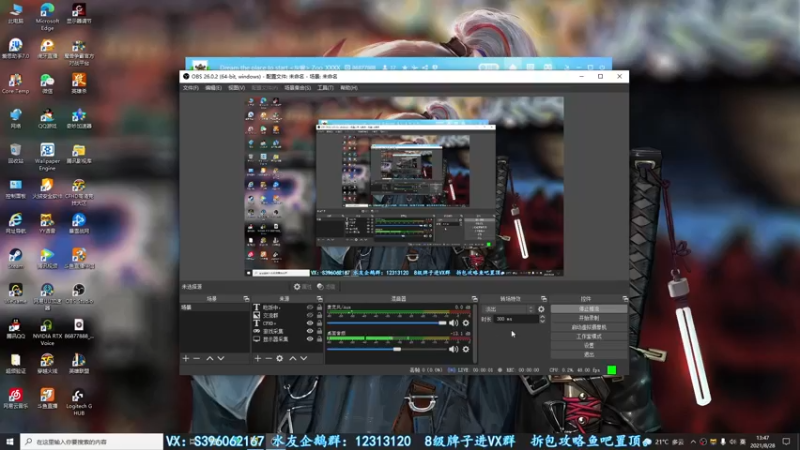This screenshot has width=800, height=450.
Task: Select the image source 交流群
Action: [x=288, y=315]
